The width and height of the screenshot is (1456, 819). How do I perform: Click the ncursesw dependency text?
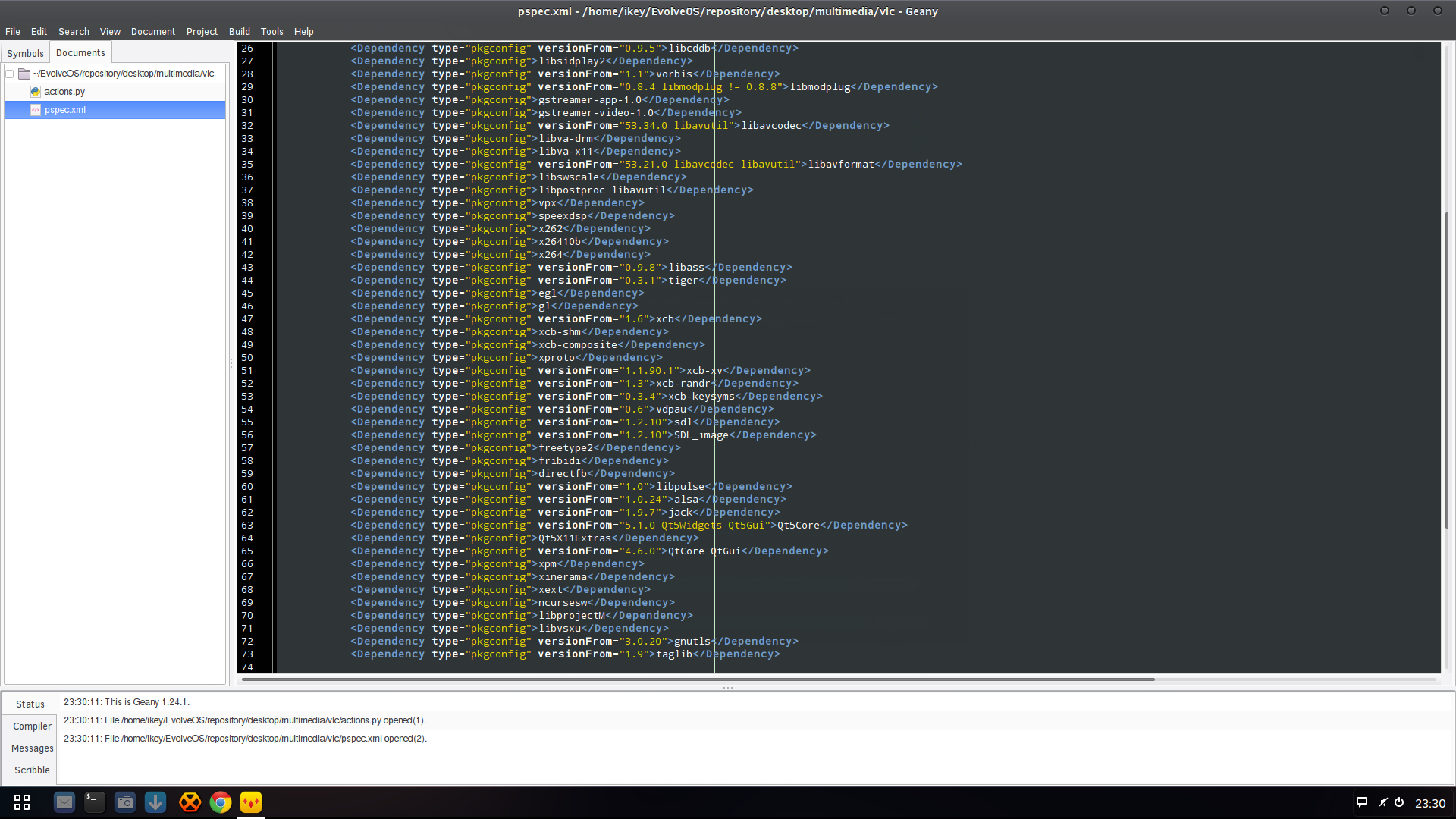tap(563, 603)
